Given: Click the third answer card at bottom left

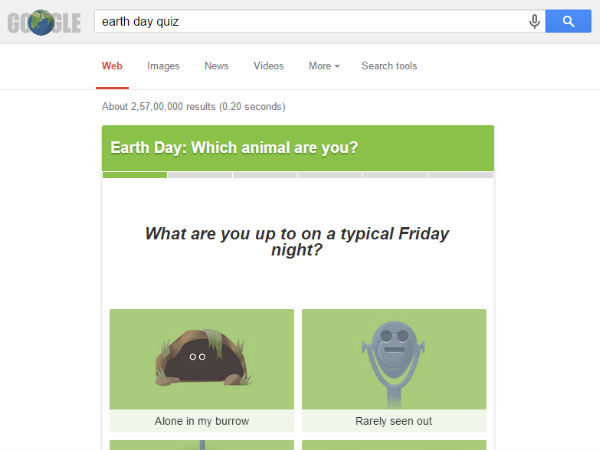Looking at the screenshot, I should pyautogui.click(x=201, y=445).
